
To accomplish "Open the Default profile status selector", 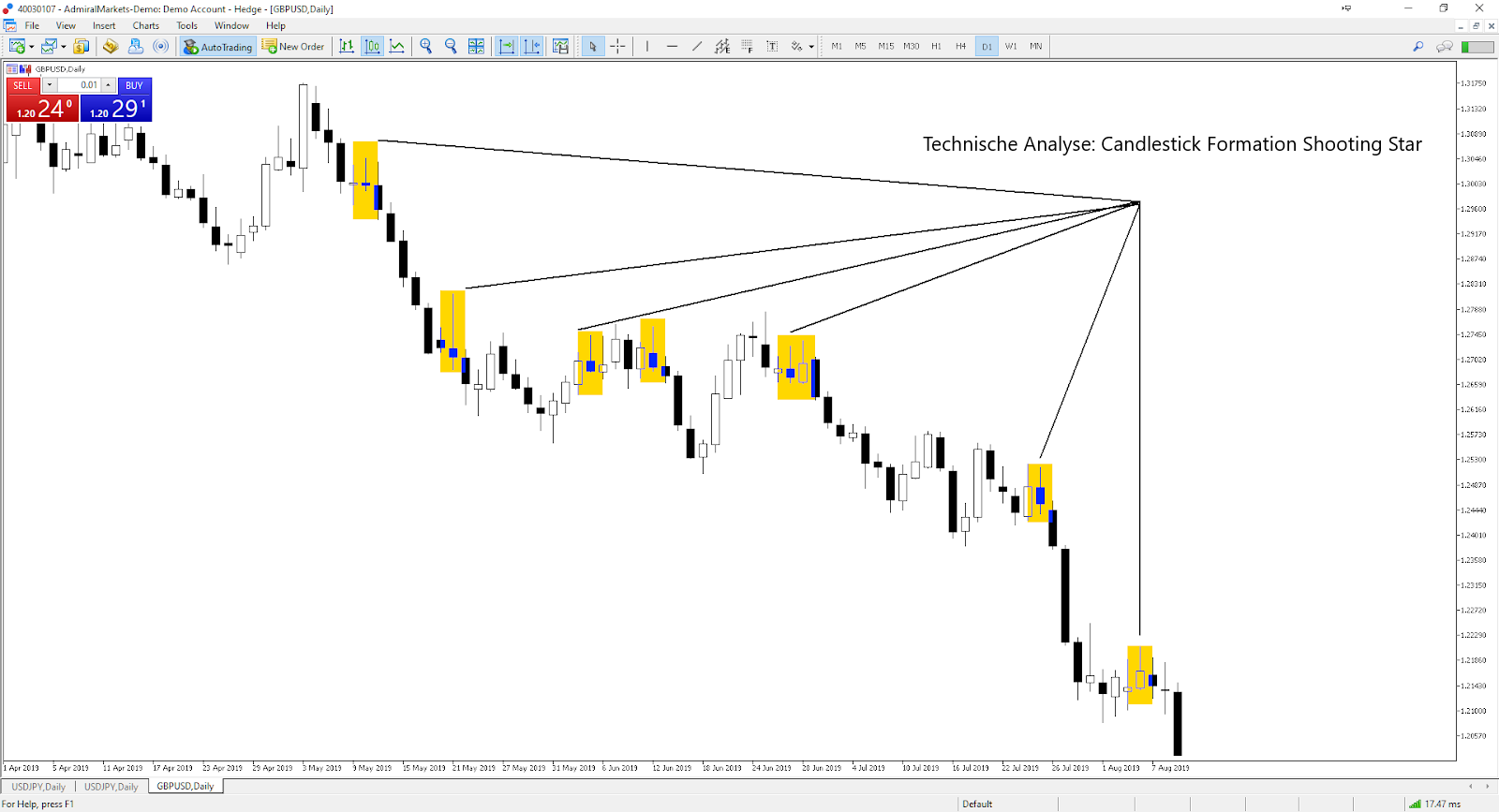I will pos(977,804).
